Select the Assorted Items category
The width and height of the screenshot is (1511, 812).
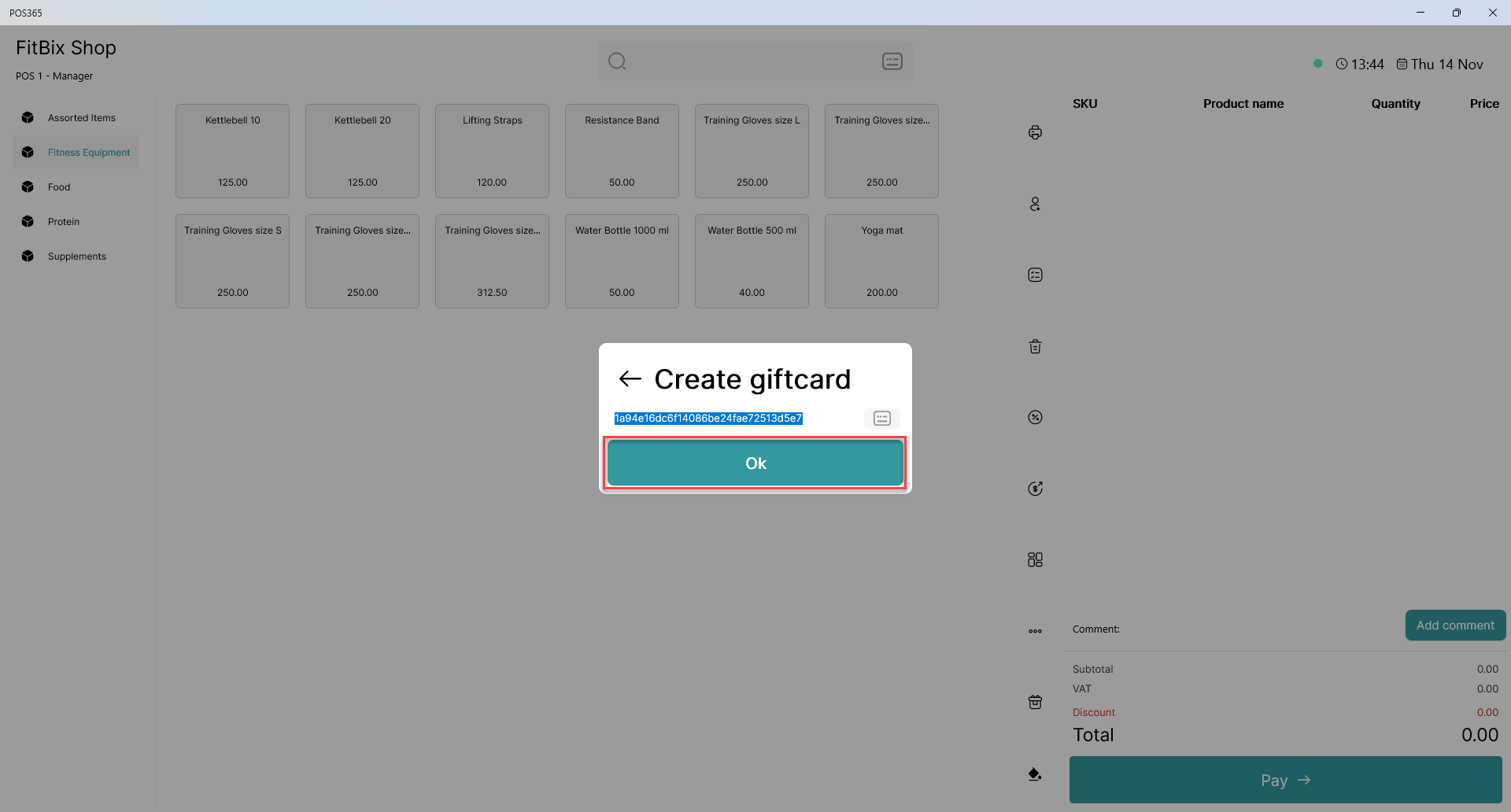tap(76, 118)
